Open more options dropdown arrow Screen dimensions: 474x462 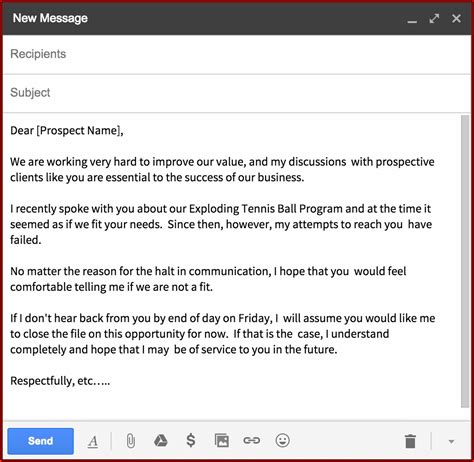pyautogui.click(x=451, y=442)
